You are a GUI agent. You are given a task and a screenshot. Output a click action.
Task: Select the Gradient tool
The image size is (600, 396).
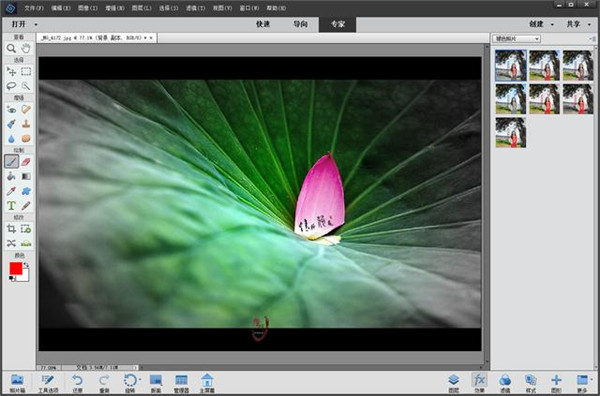pyautogui.click(x=26, y=176)
